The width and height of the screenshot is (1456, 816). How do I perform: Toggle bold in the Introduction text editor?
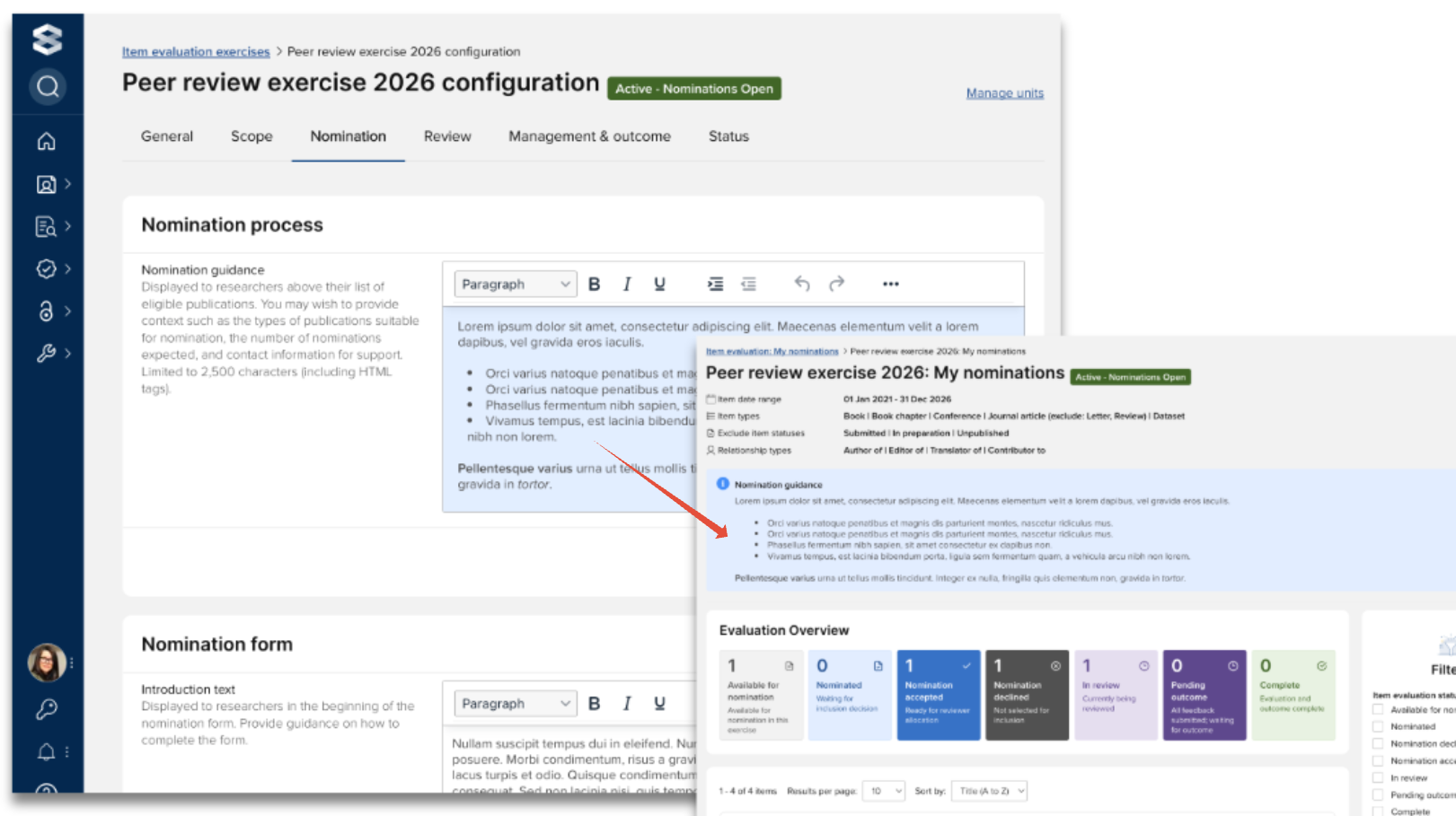[594, 704]
